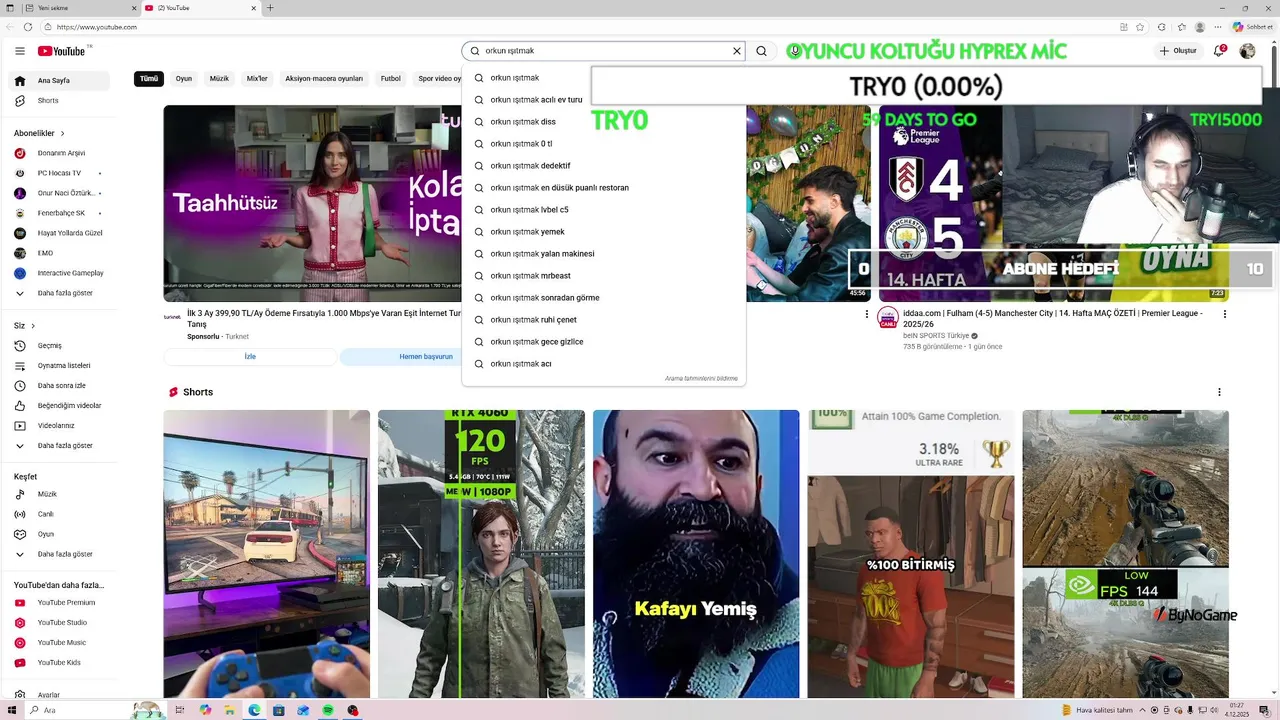This screenshot has width=1280, height=720.
Task: Go to Ana Sayfa in sidebar
Action: click(60, 80)
